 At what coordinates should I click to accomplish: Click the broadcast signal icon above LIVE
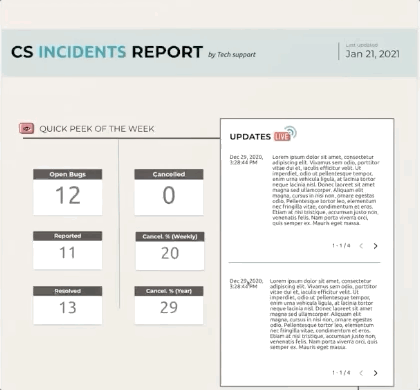pos(291,131)
